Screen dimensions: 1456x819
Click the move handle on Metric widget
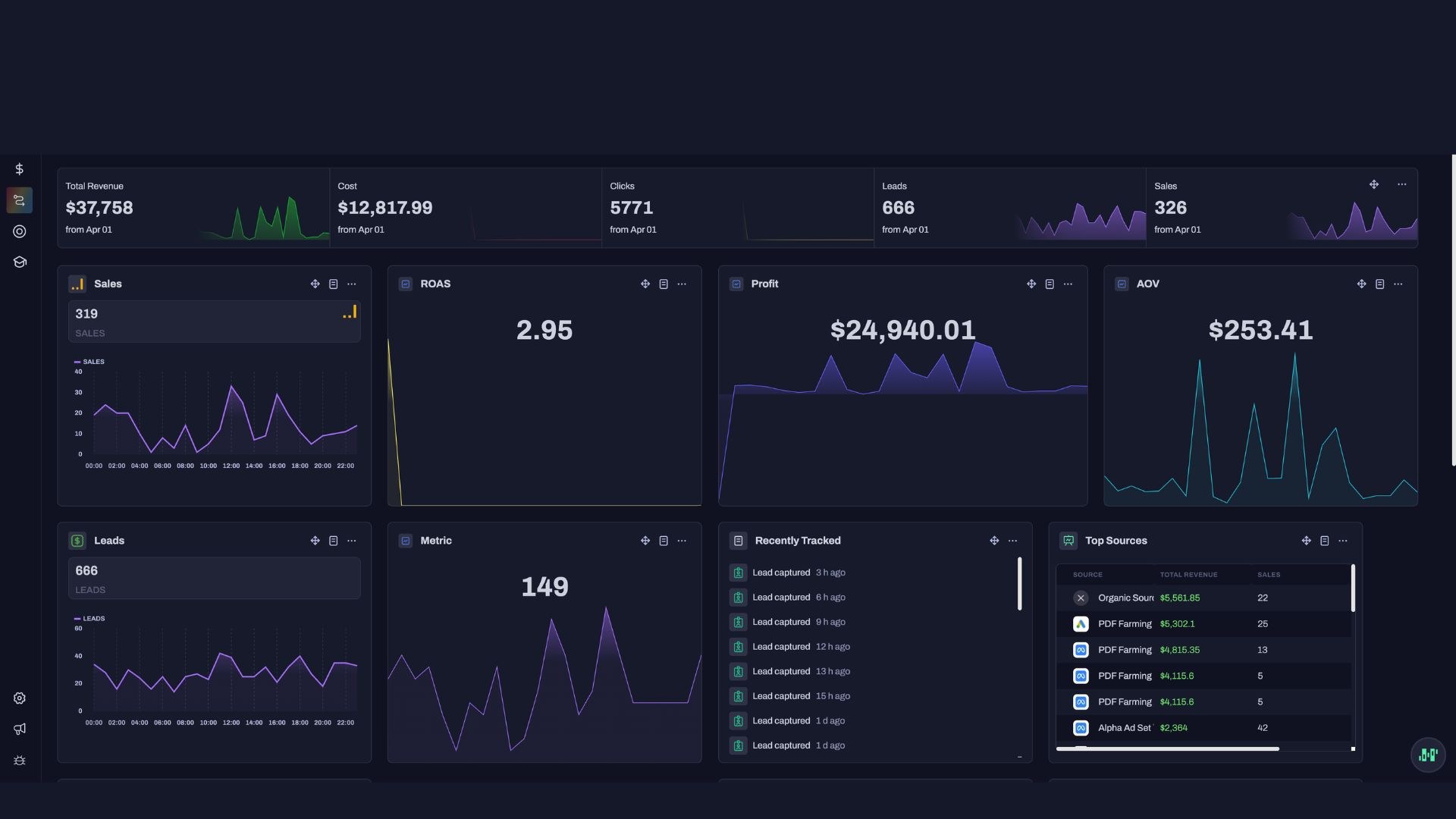pyautogui.click(x=645, y=541)
